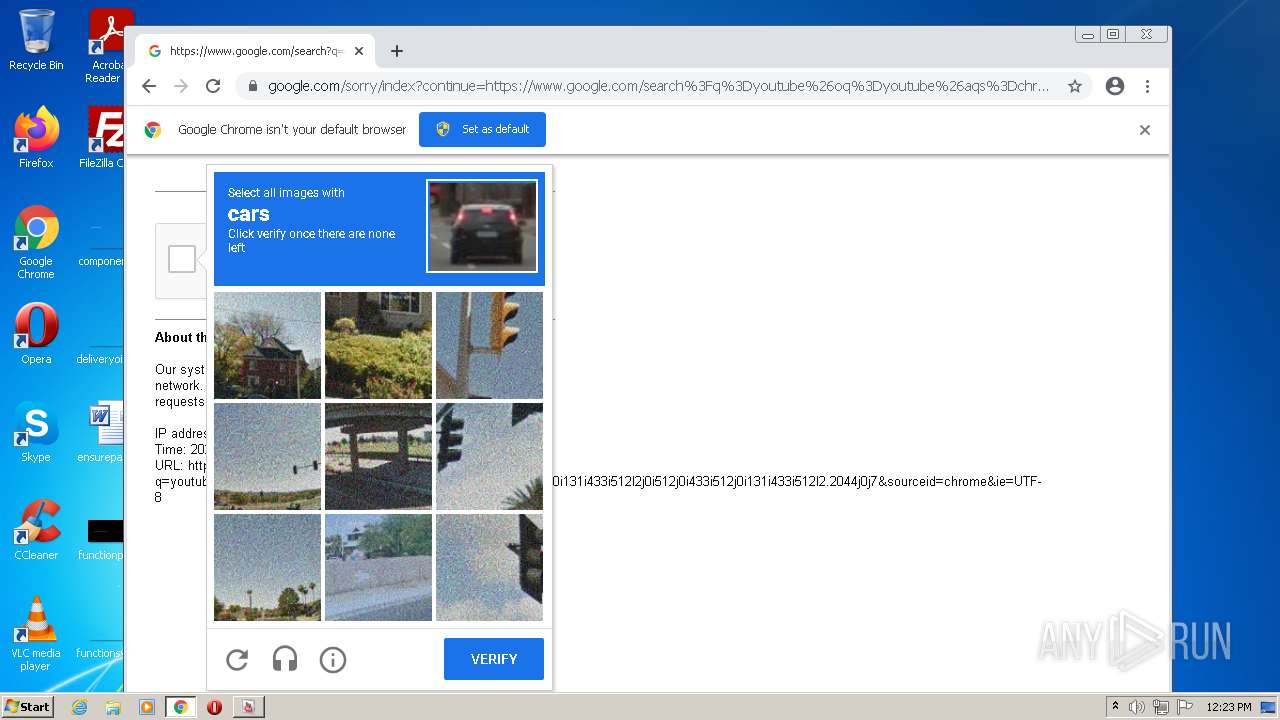Screen dimensions: 1280x720
Task: Select the tile with palm trees
Action: [x=267, y=567]
